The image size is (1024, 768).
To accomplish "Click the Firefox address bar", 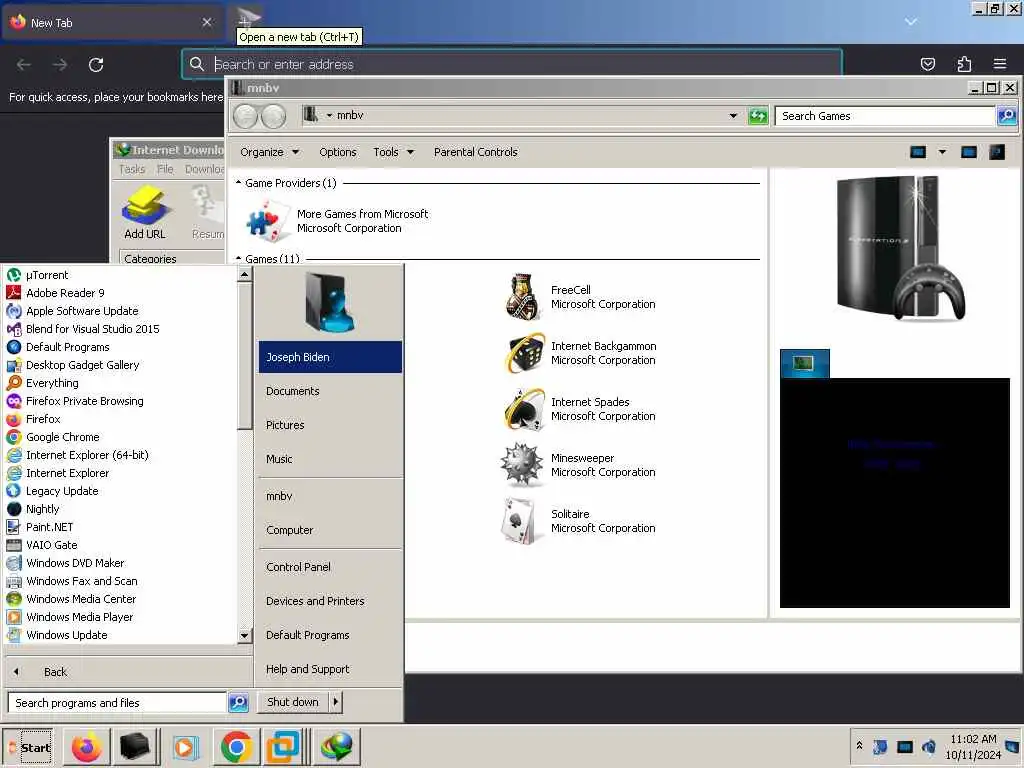I will point(512,64).
